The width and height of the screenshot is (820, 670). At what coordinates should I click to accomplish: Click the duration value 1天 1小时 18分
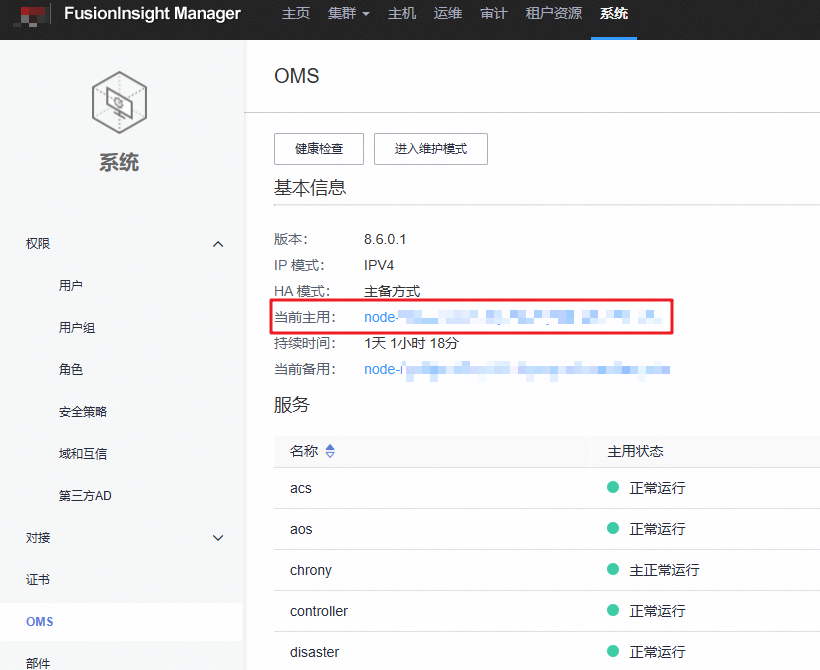click(412, 343)
